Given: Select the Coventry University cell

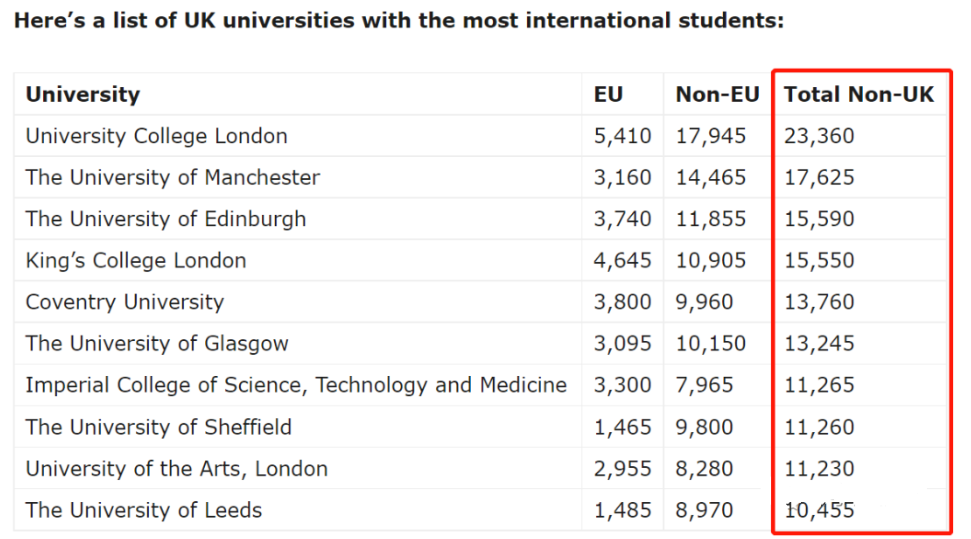Looking at the screenshot, I should [x=125, y=302].
